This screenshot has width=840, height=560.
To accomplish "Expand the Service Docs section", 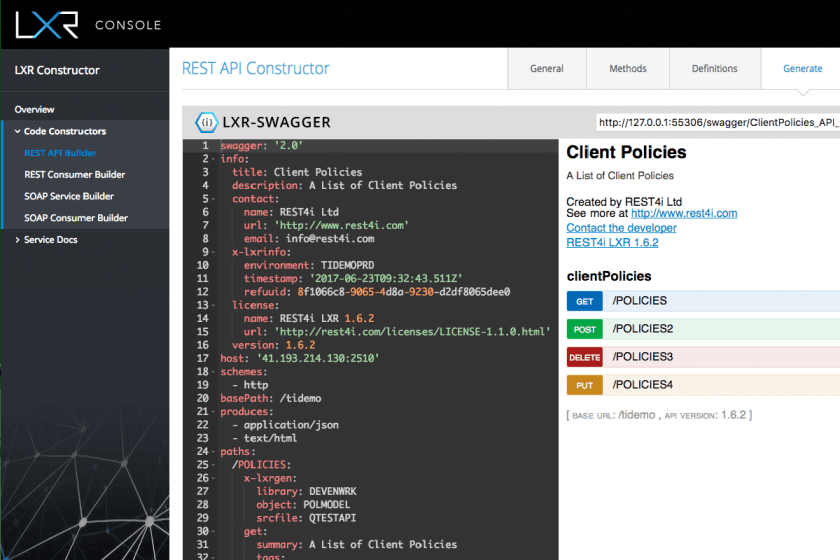I will click(17, 240).
